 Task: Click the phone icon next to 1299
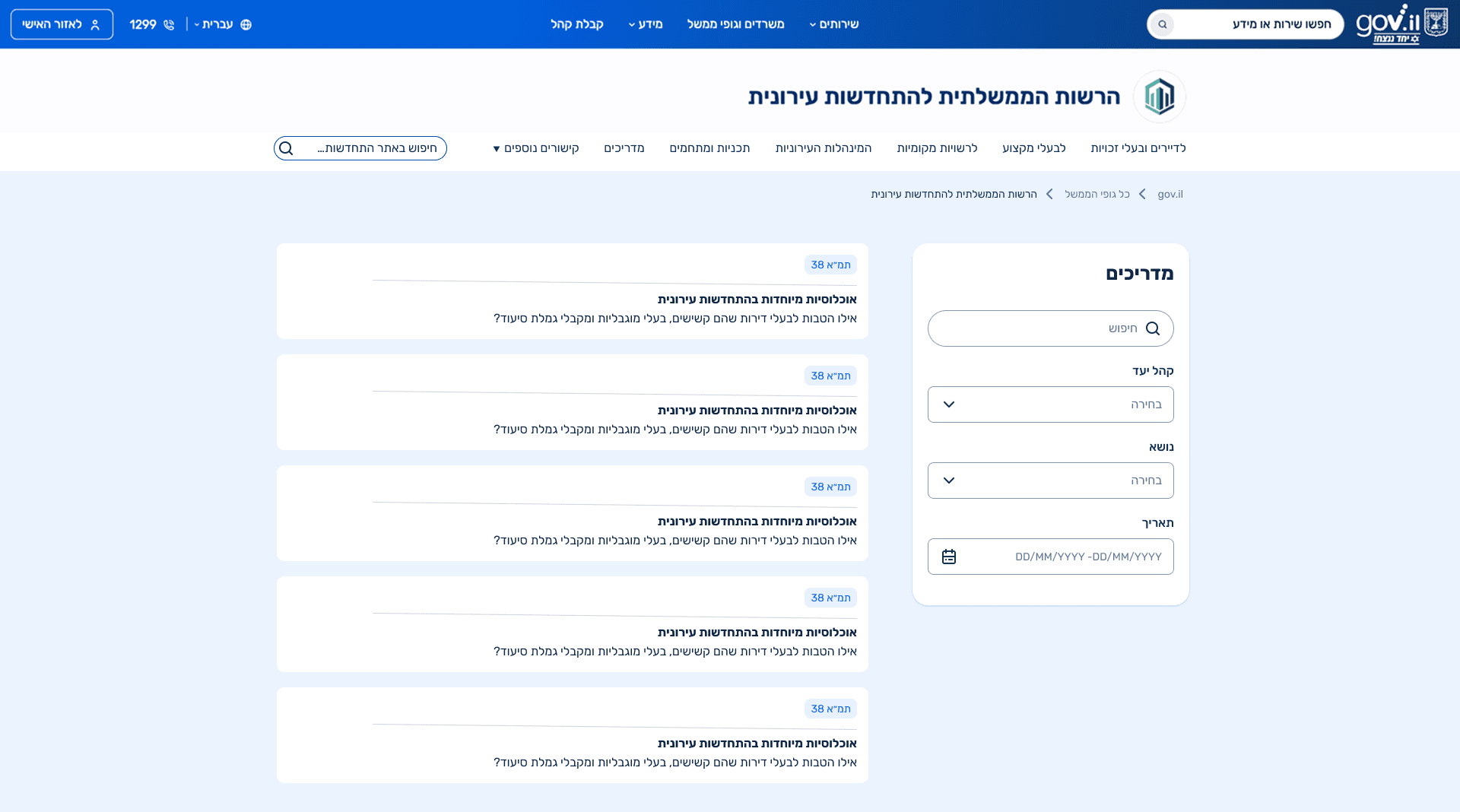169,24
